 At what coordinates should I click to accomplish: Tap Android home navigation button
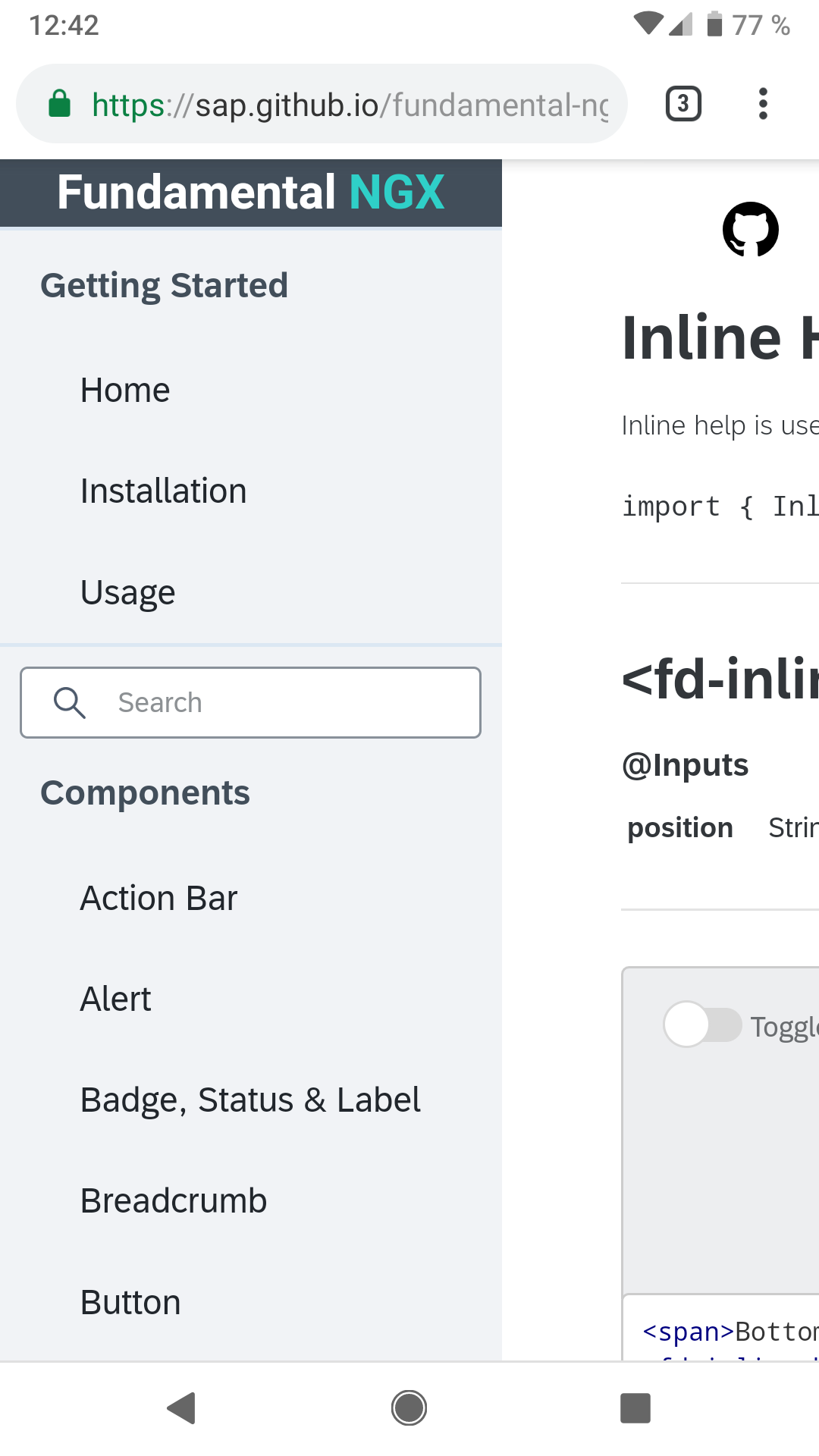409,1408
